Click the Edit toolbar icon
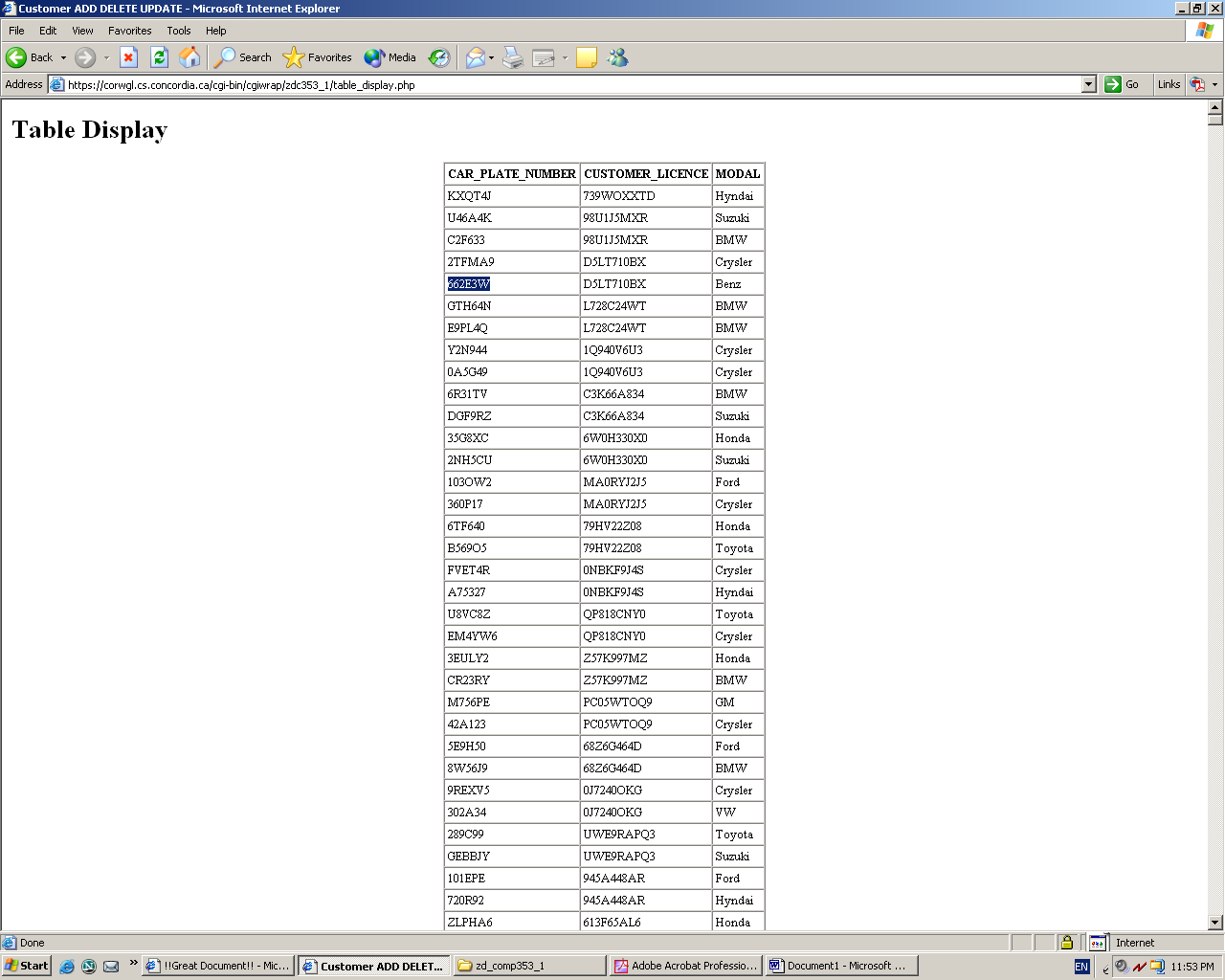 tap(544, 57)
